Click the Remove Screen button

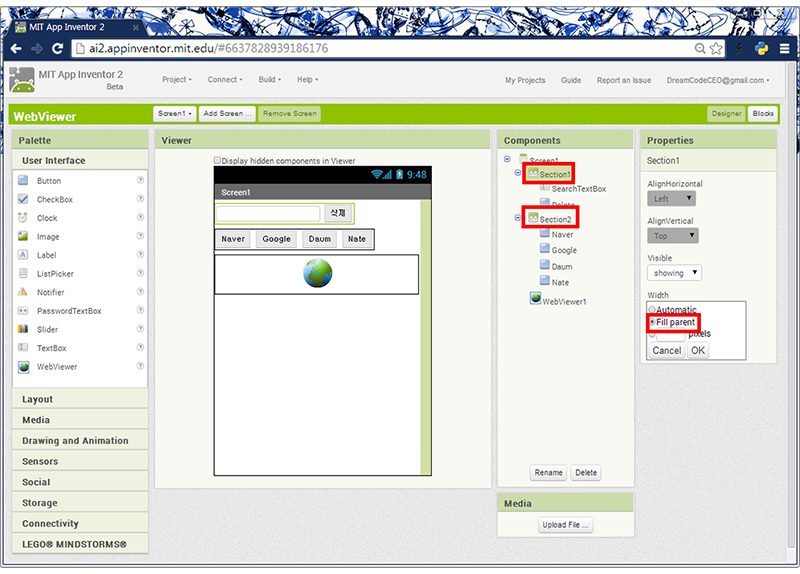[x=289, y=114]
